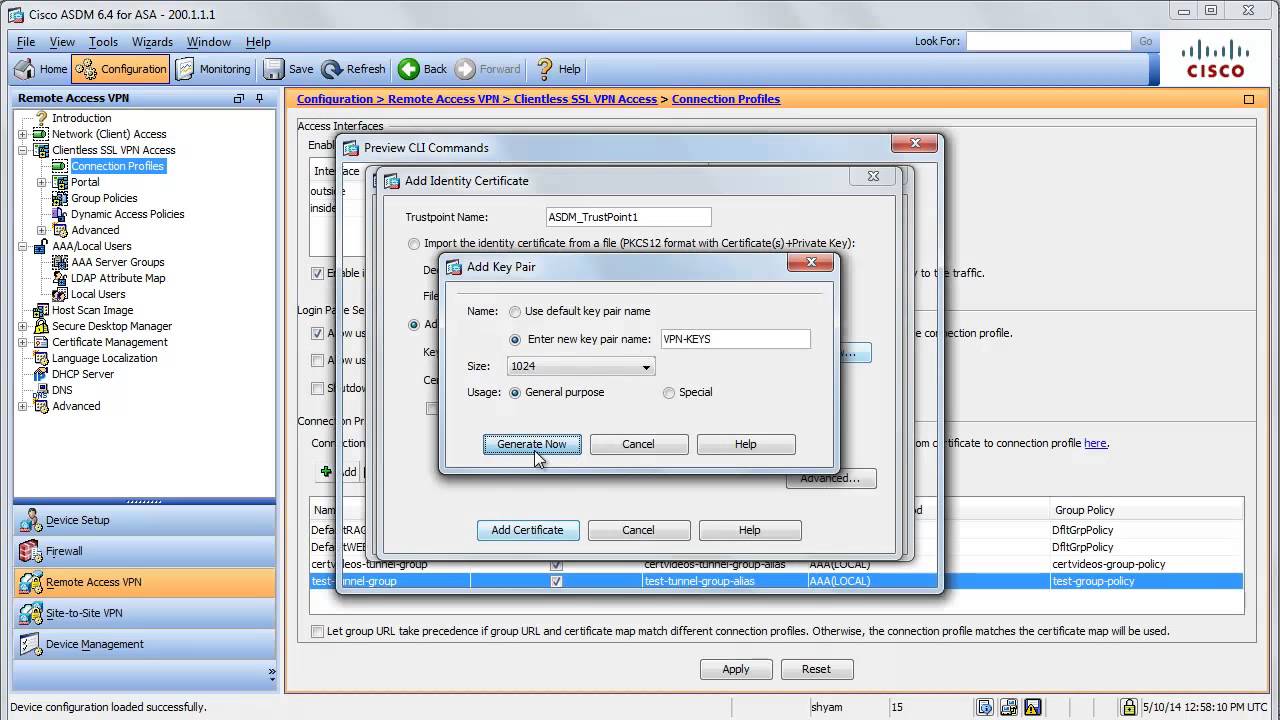Collapse Clientless SSL VPN Access node
Screen dimensions: 1280x720
point(23,150)
